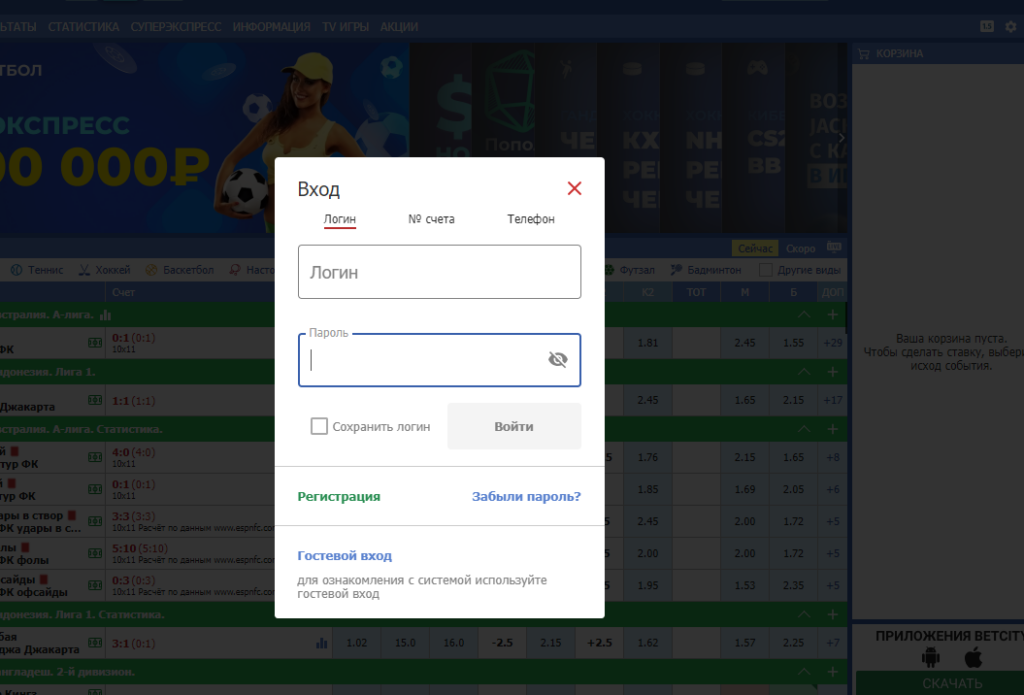Click plus on А-лига Статистика header
Image resolution: width=1024 pixels, height=695 pixels.
[x=833, y=429]
